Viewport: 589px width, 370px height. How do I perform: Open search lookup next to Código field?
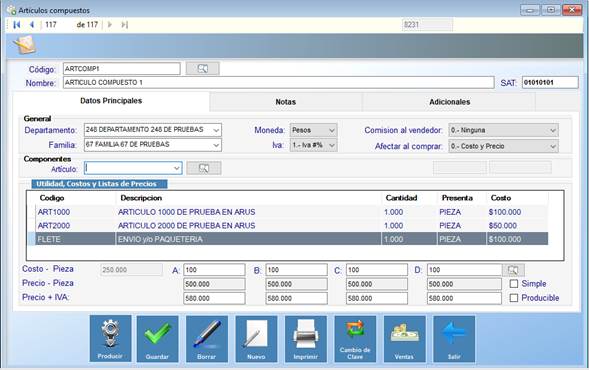click(x=202, y=68)
